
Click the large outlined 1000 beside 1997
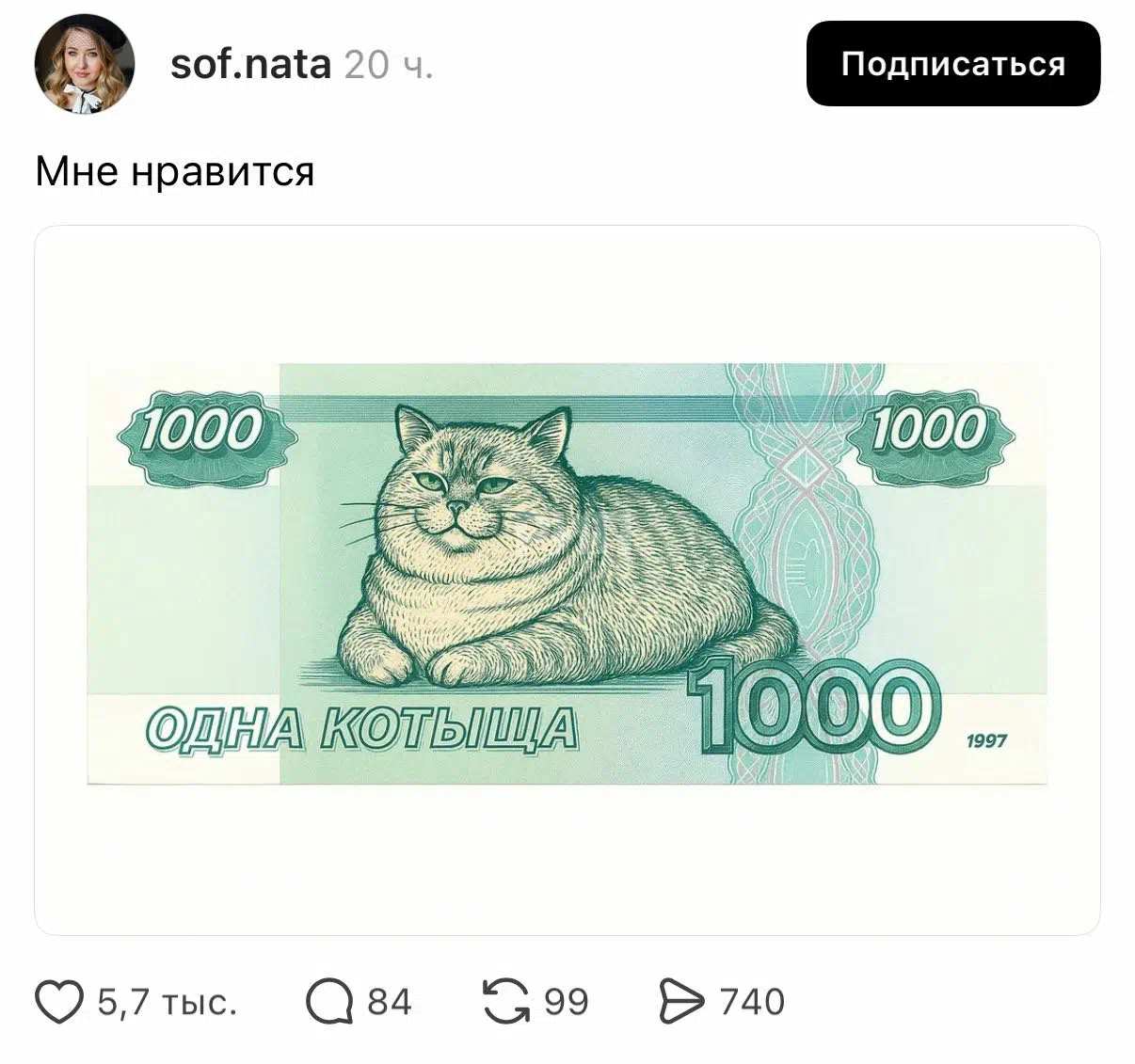pyautogui.click(x=814, y=707)
